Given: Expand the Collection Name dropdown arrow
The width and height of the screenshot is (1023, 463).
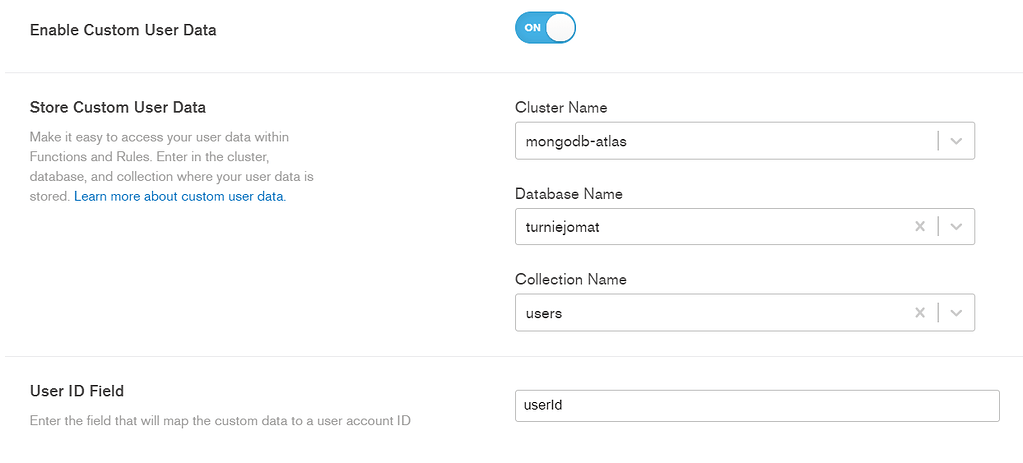Looking at the screenshot, I should [956, 313].
